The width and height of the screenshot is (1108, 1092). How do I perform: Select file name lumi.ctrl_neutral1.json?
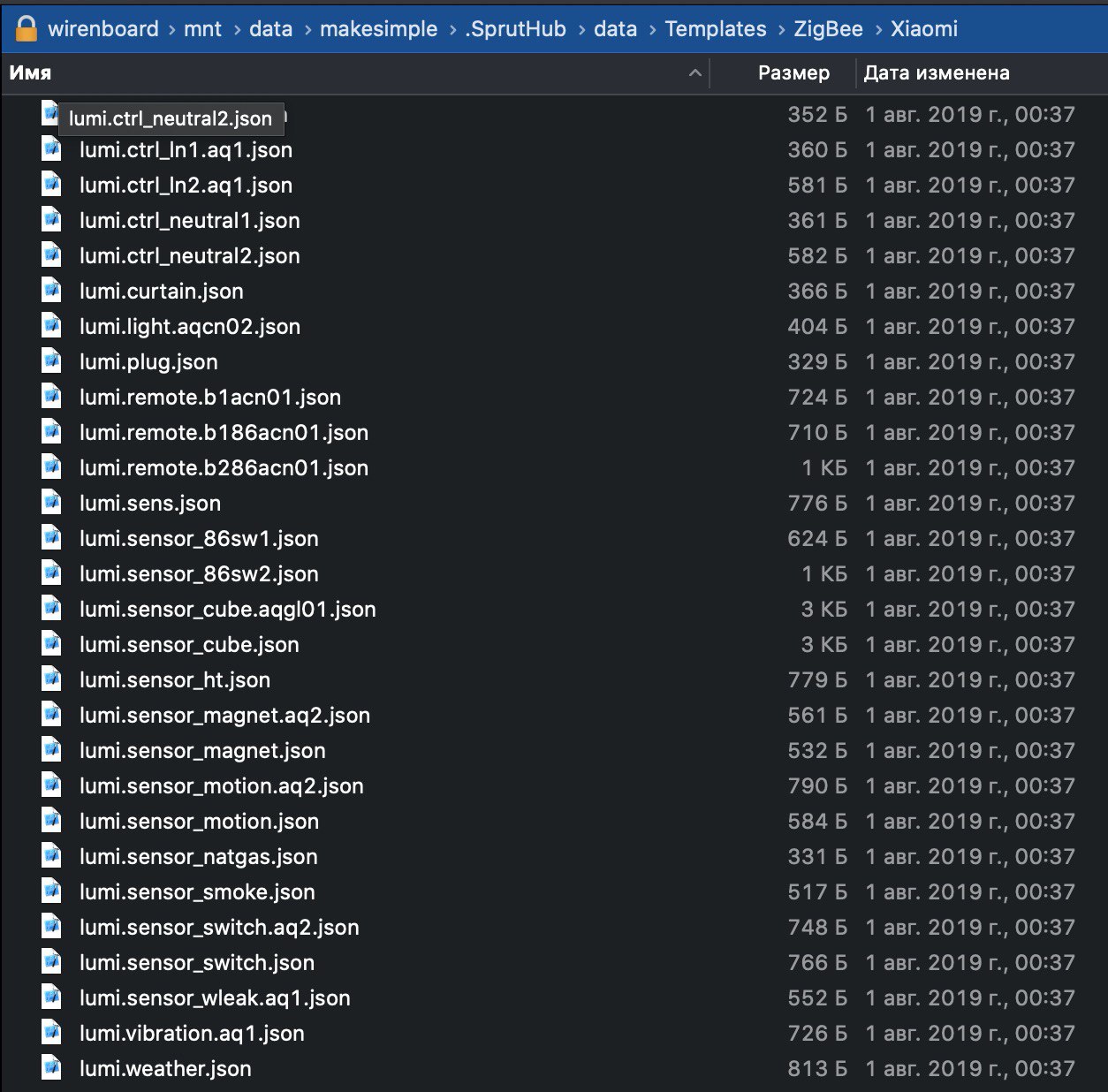point(190,221)
